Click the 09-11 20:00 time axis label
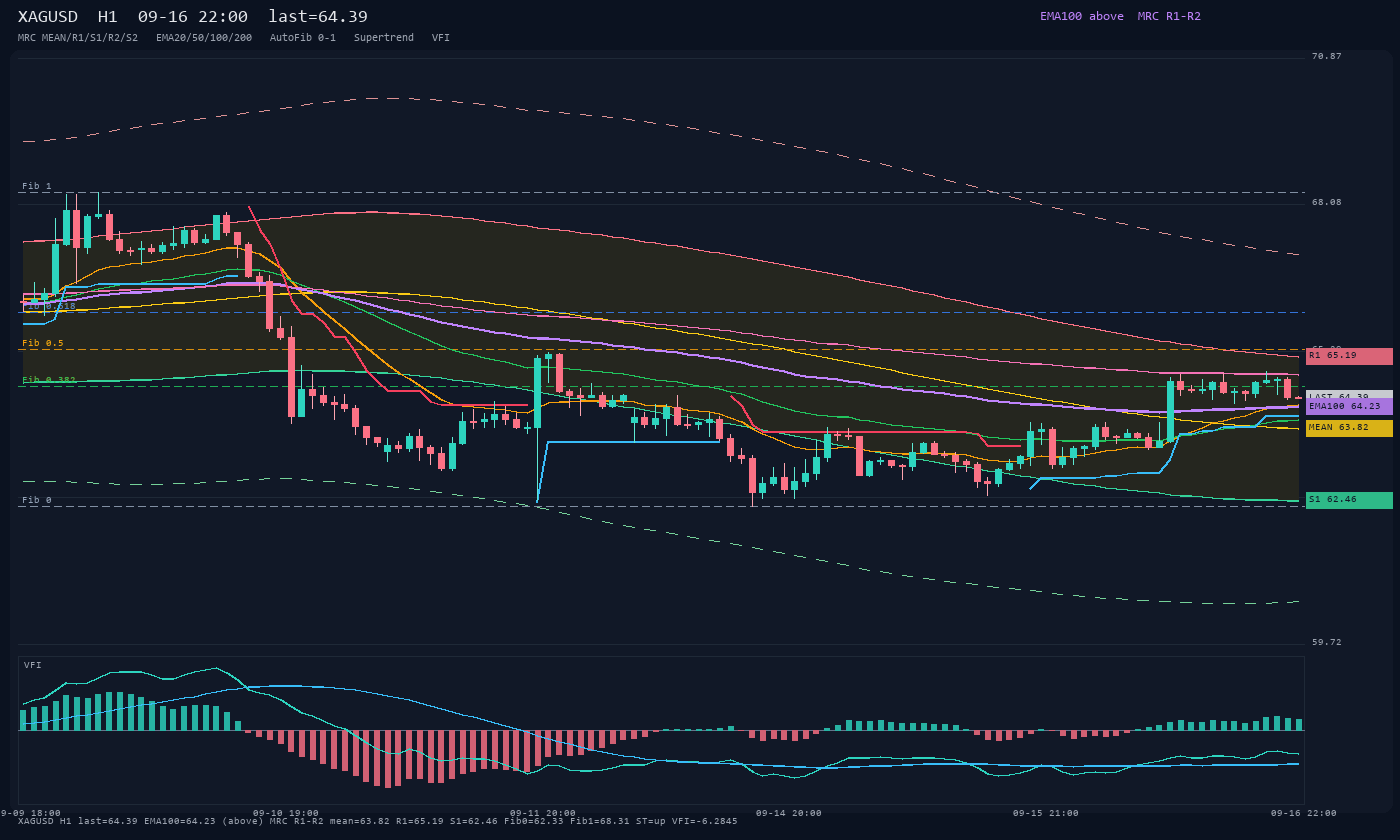1400x840 pixels. (x=543, y=813)
